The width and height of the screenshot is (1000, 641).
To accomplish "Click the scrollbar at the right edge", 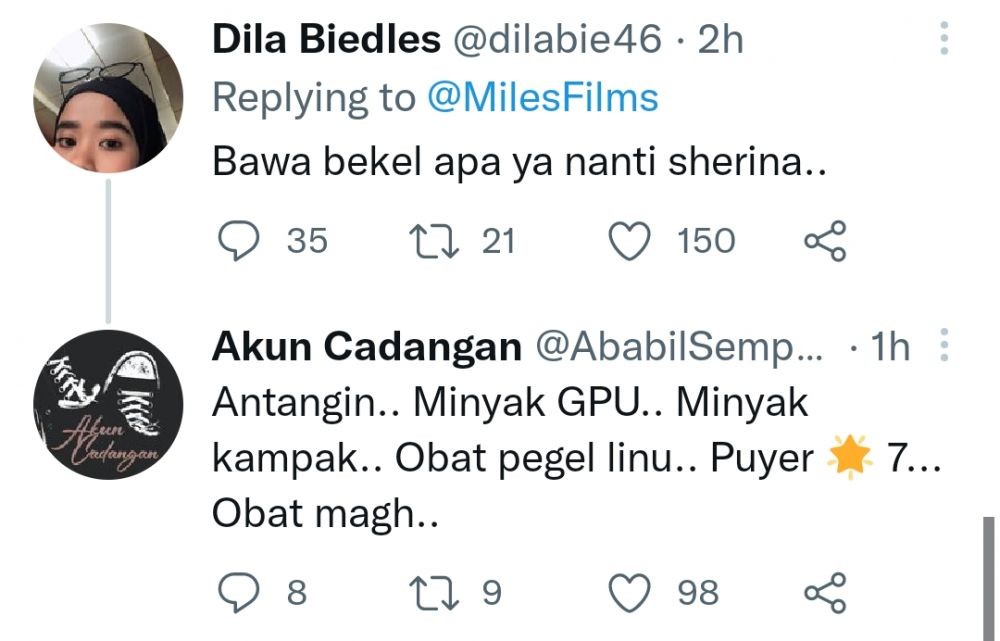I will (988, 577).
